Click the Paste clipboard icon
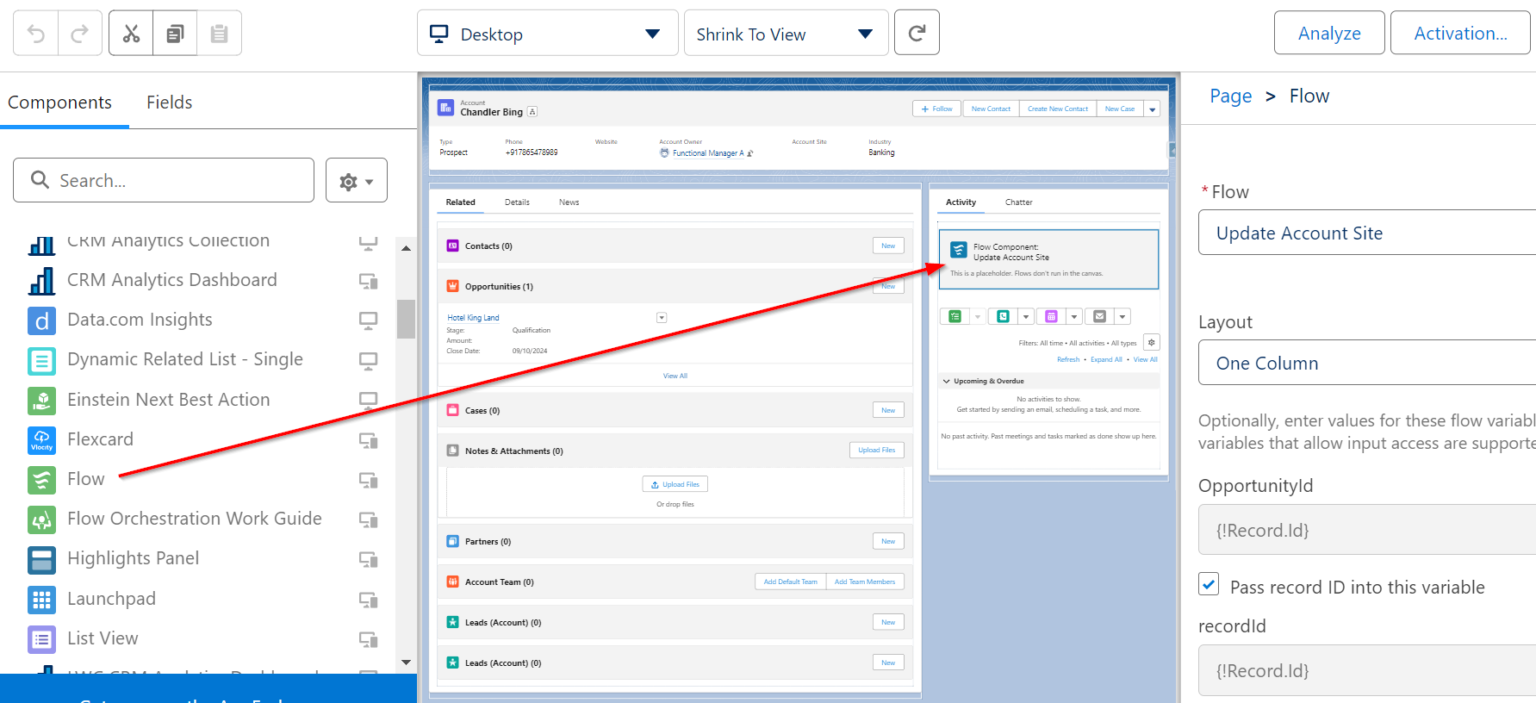Image resolution: width=1536 pixels, height=703 pixels. coord(219,33)
